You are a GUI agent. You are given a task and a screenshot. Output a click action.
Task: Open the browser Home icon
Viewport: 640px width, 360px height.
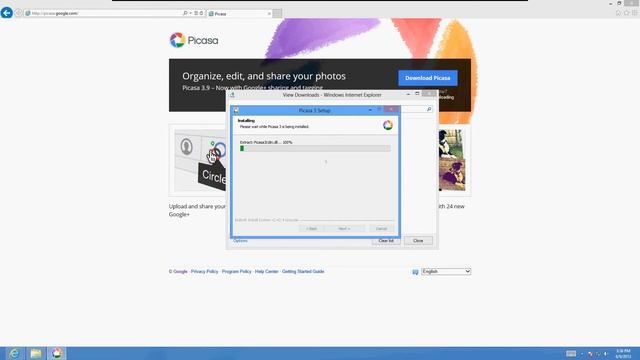618,13
